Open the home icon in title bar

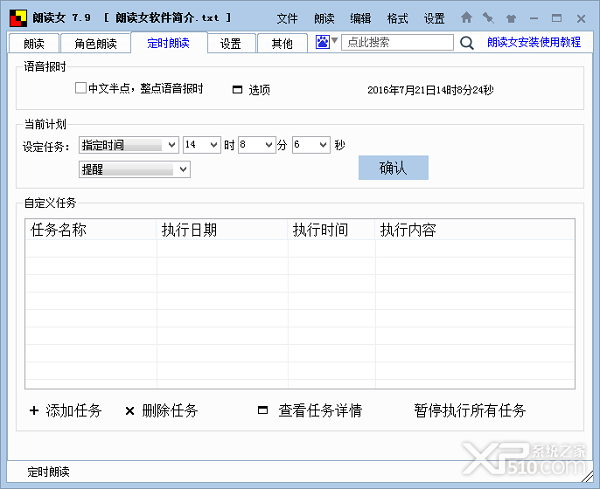click(466, 18)
